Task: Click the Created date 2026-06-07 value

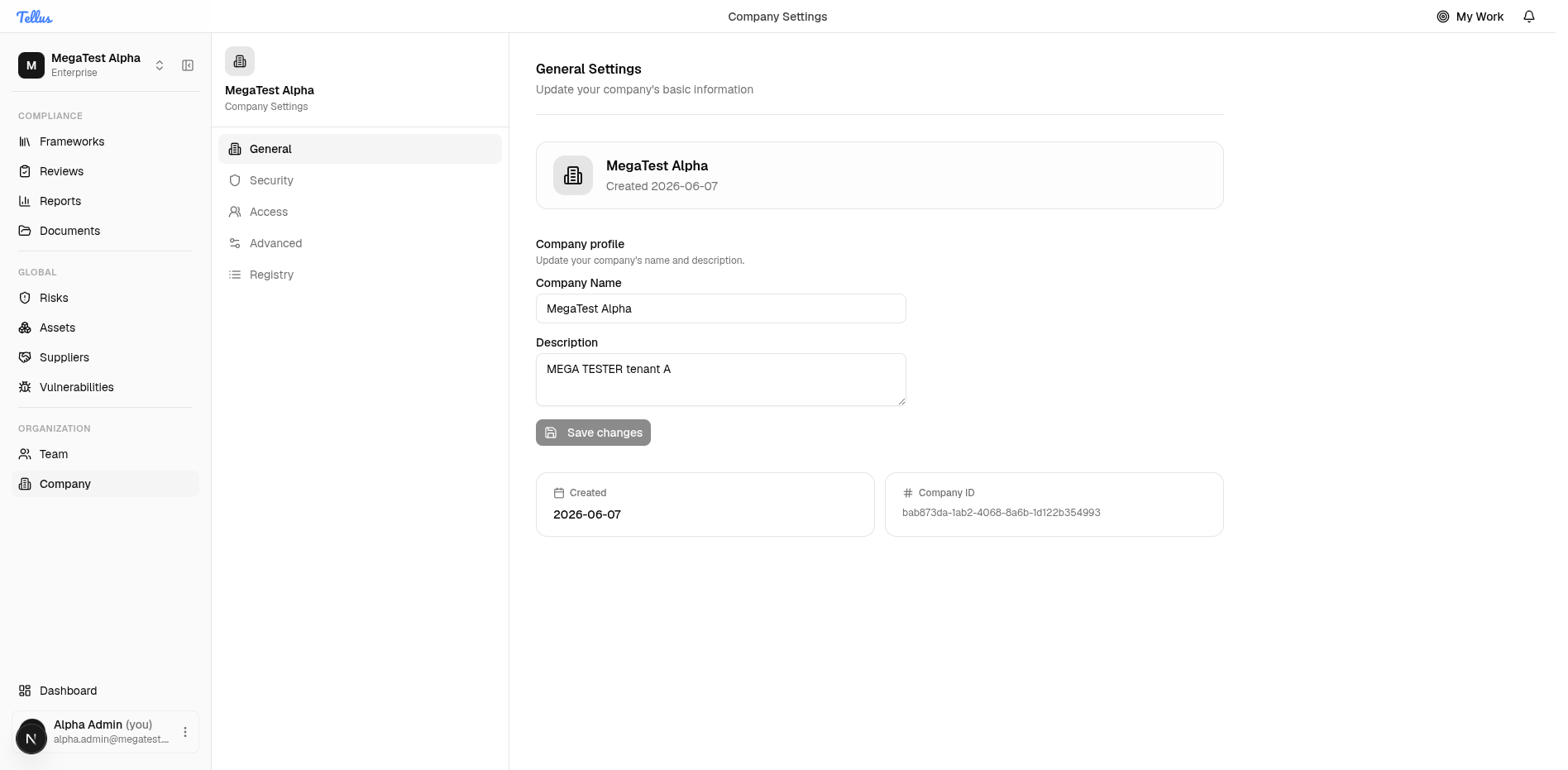Action: point(587,514)
